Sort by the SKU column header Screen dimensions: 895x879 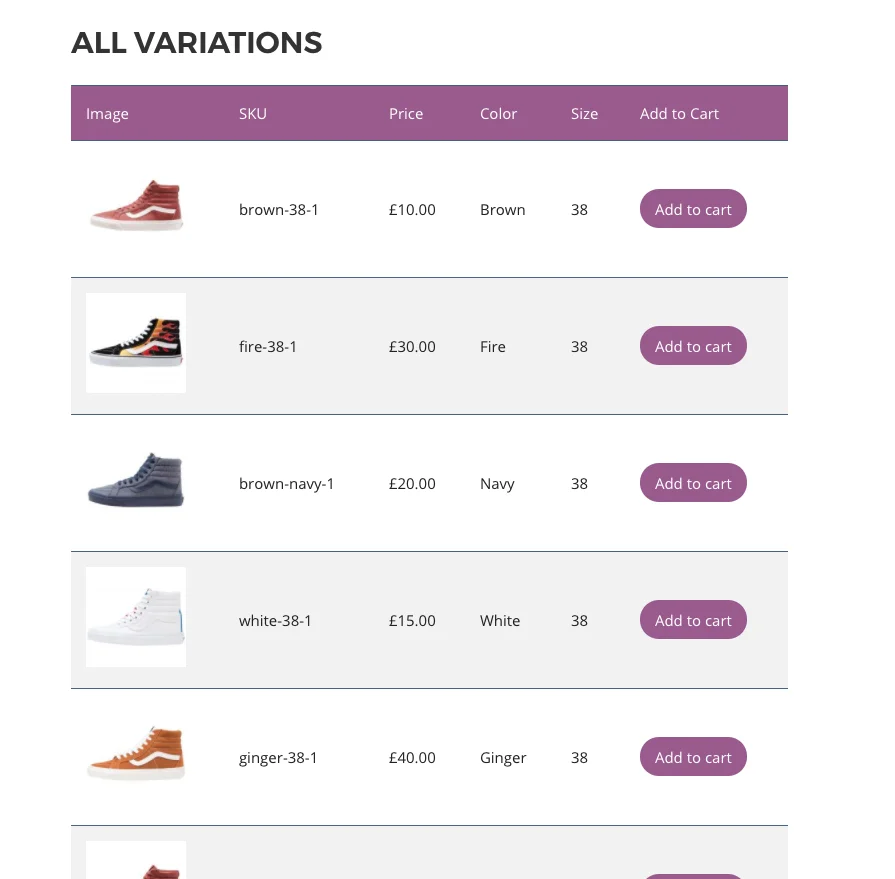tap(252, 113)
